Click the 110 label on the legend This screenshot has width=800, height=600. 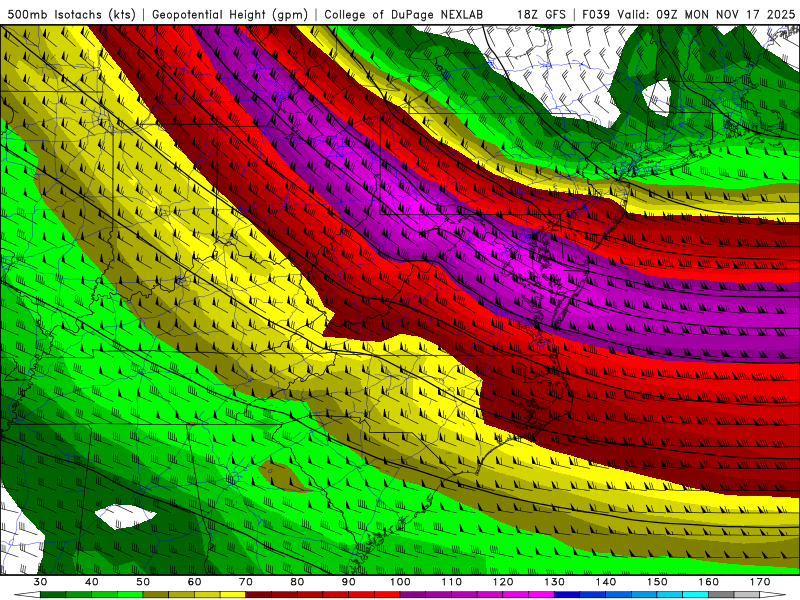click(x=452, y=582)
